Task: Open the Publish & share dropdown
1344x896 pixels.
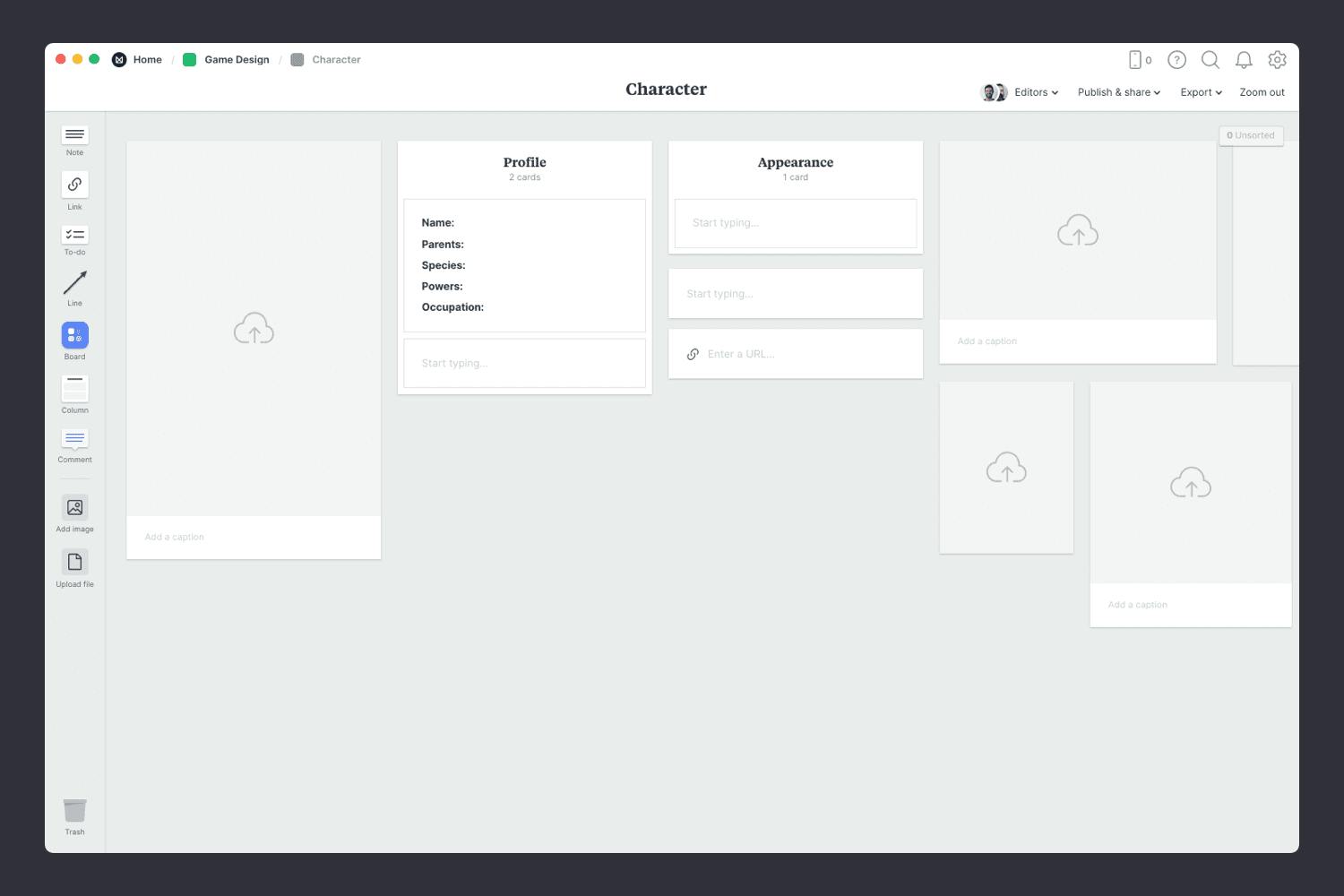Action: pyautogui.click(x=1117, y=92)
